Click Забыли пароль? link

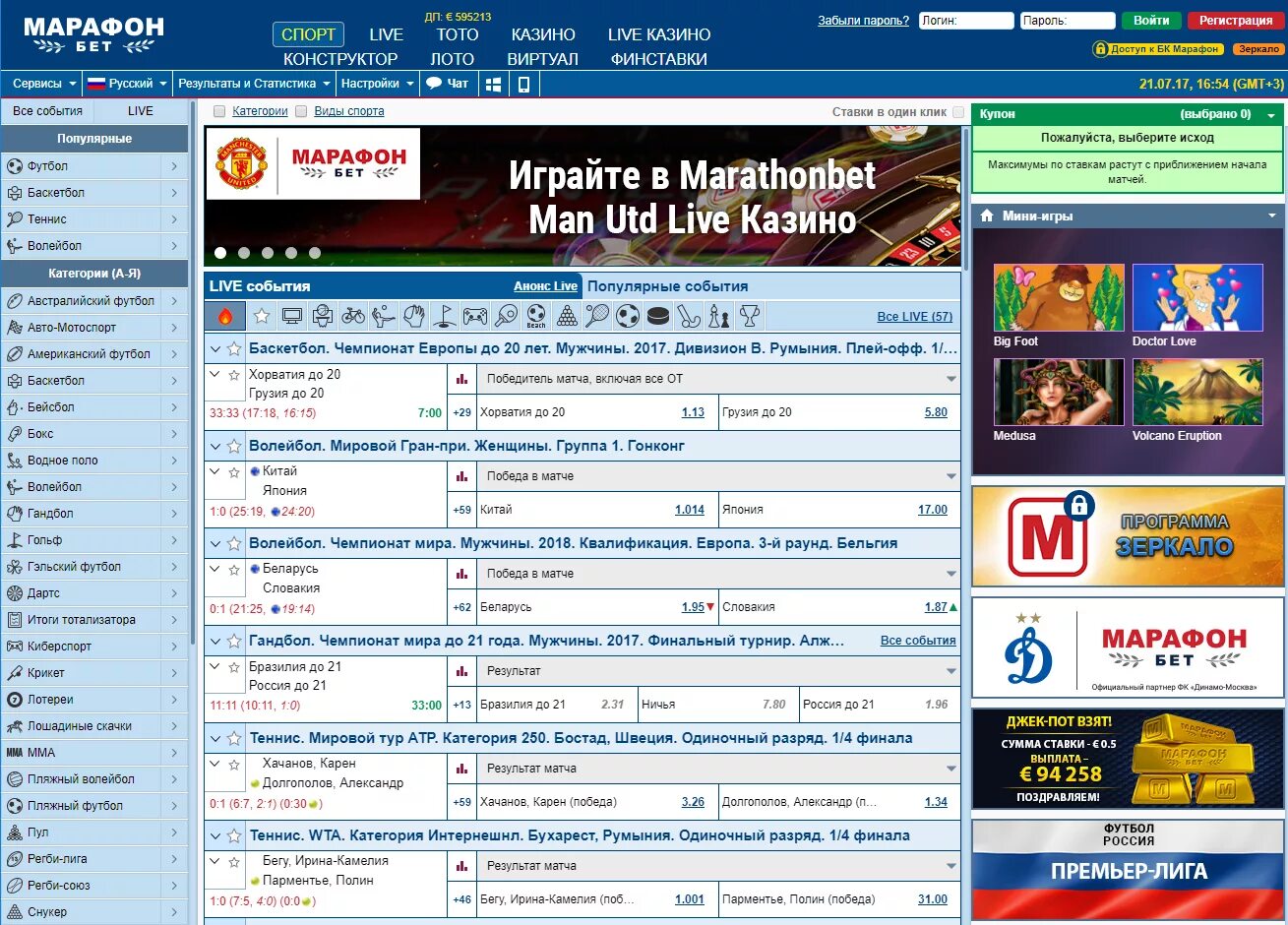863,21
